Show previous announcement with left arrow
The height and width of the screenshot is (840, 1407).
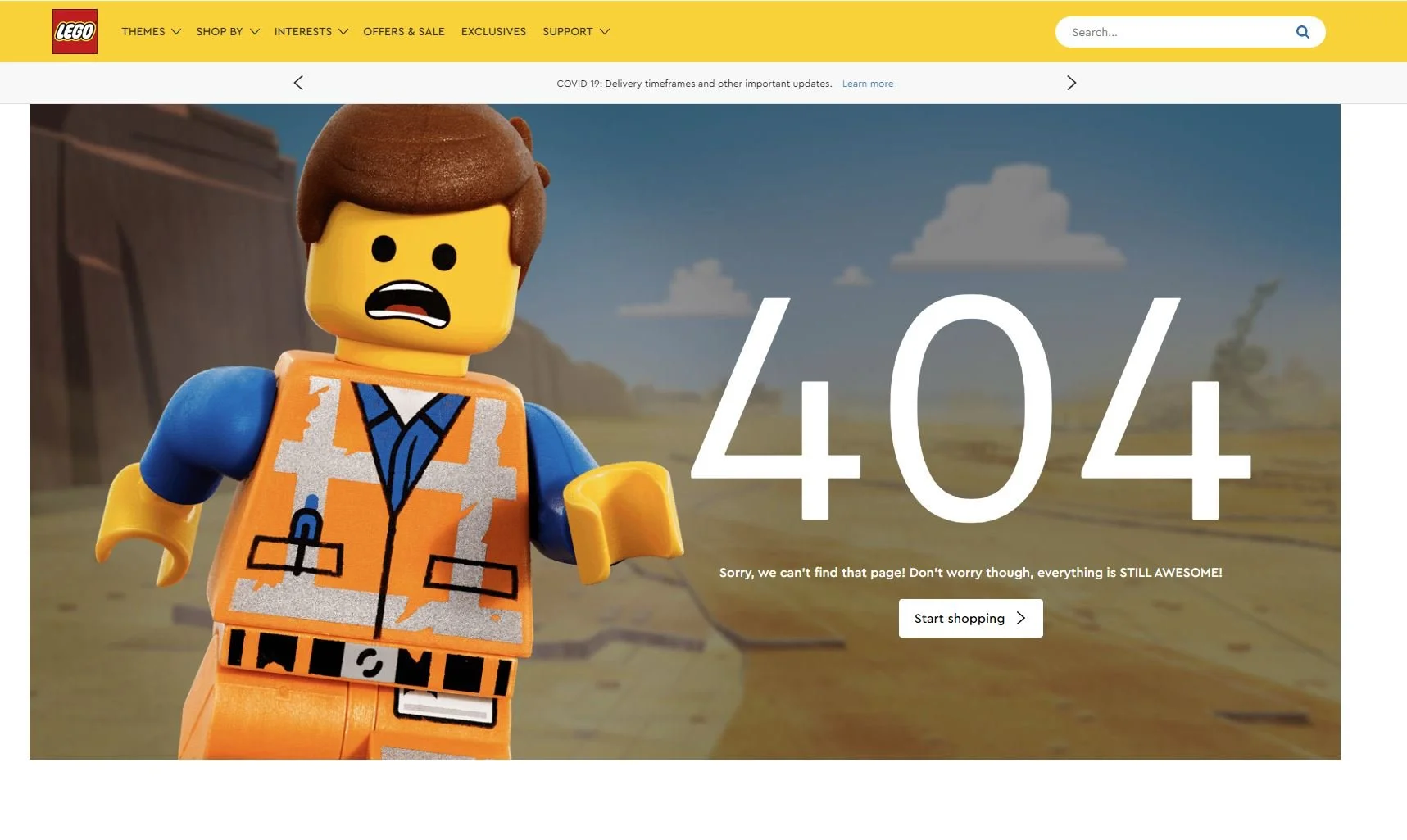point(298,83)
